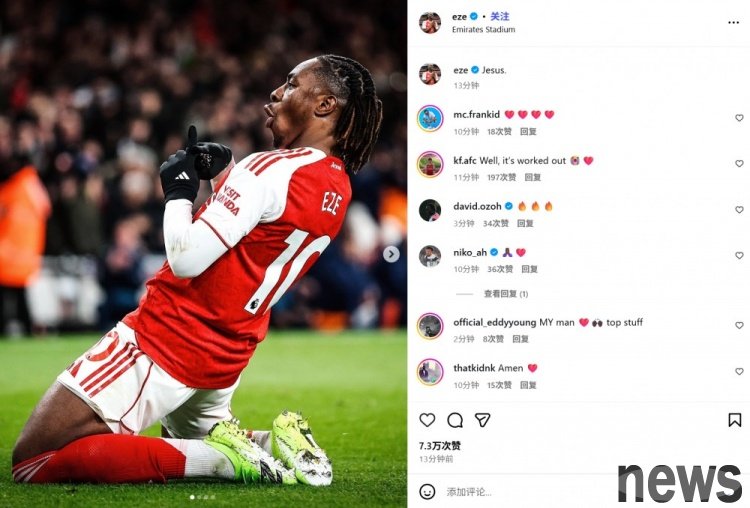Image resolution: width=750 pixels, height=508 pixels.
Task: Like the post with the heart icon
Action: click(427, 420)
